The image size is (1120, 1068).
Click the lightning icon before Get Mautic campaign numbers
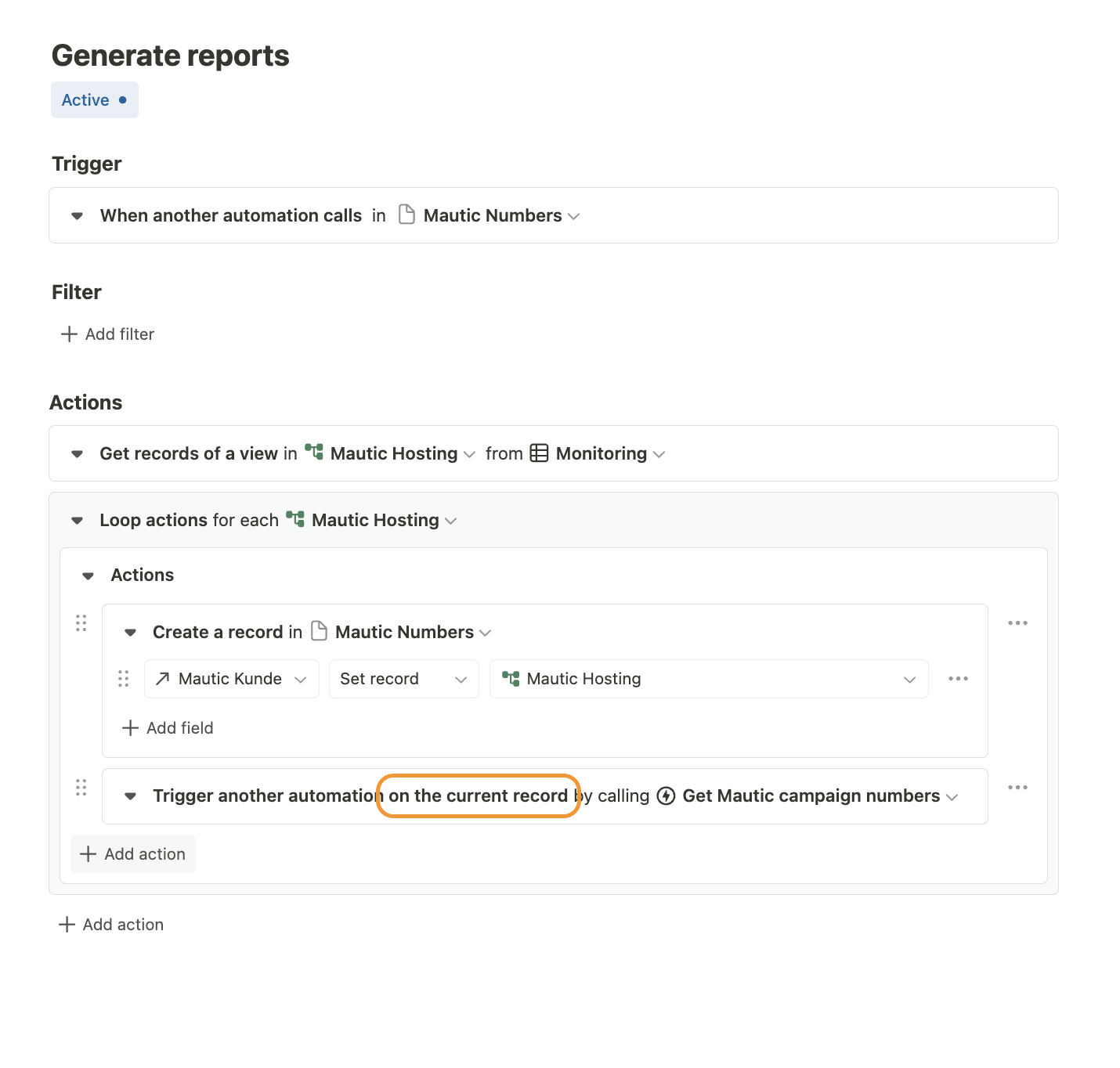666,796
